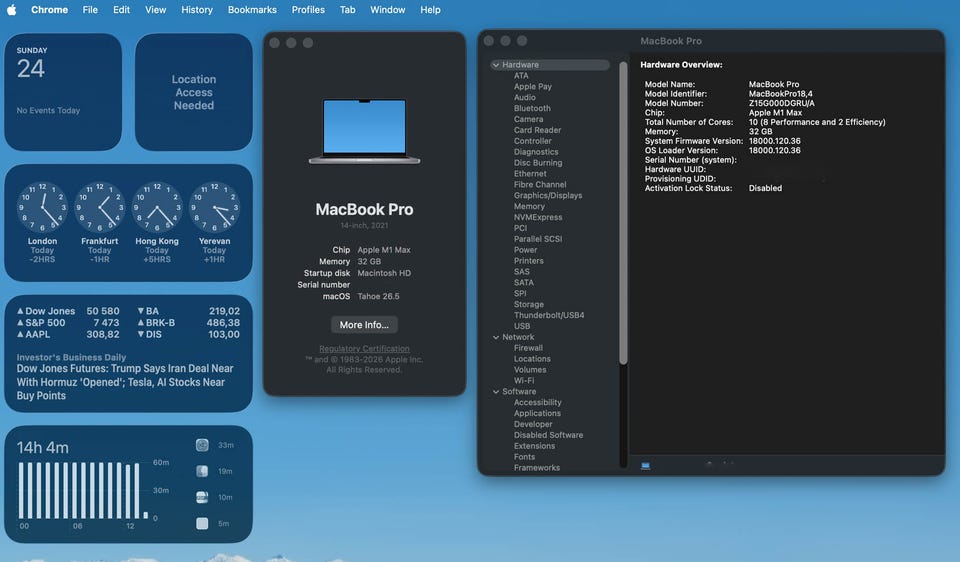This screenshot has height=562, width=960.
Task: Select the app icon with 19m usage
Action: click(202, 471)
